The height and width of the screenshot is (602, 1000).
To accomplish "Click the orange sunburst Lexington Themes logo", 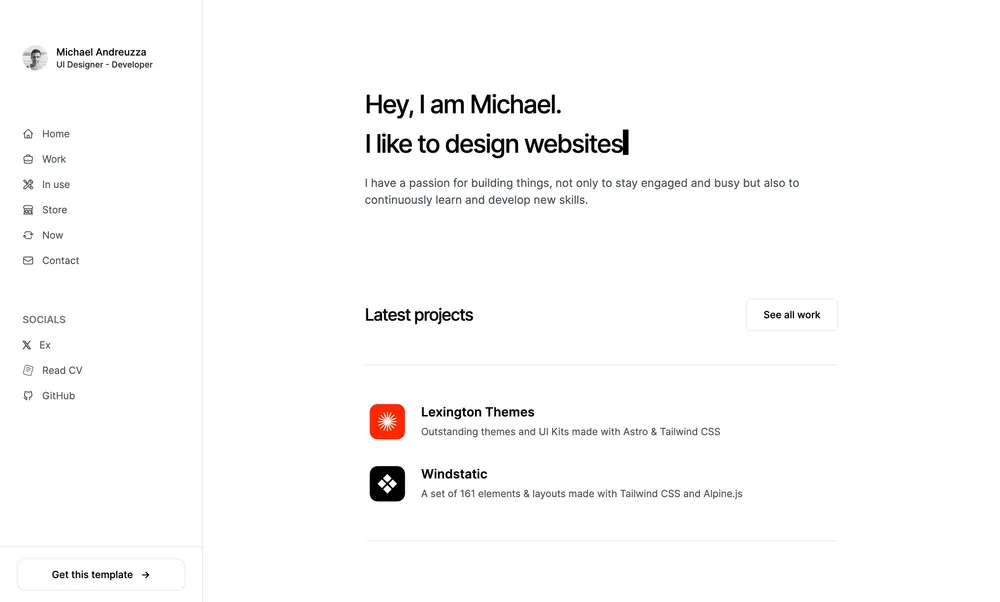I will (x=387, y=421).
